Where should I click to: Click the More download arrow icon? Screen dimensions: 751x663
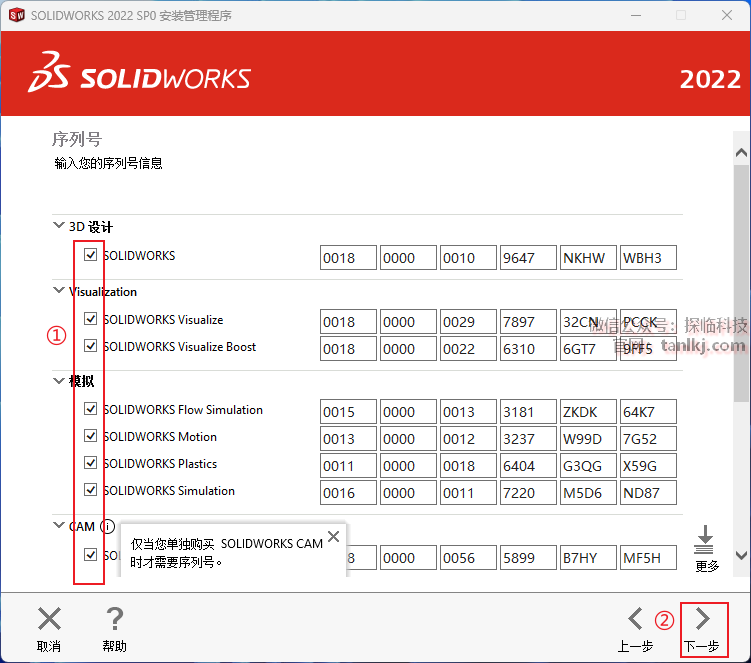tap(706, 540)
